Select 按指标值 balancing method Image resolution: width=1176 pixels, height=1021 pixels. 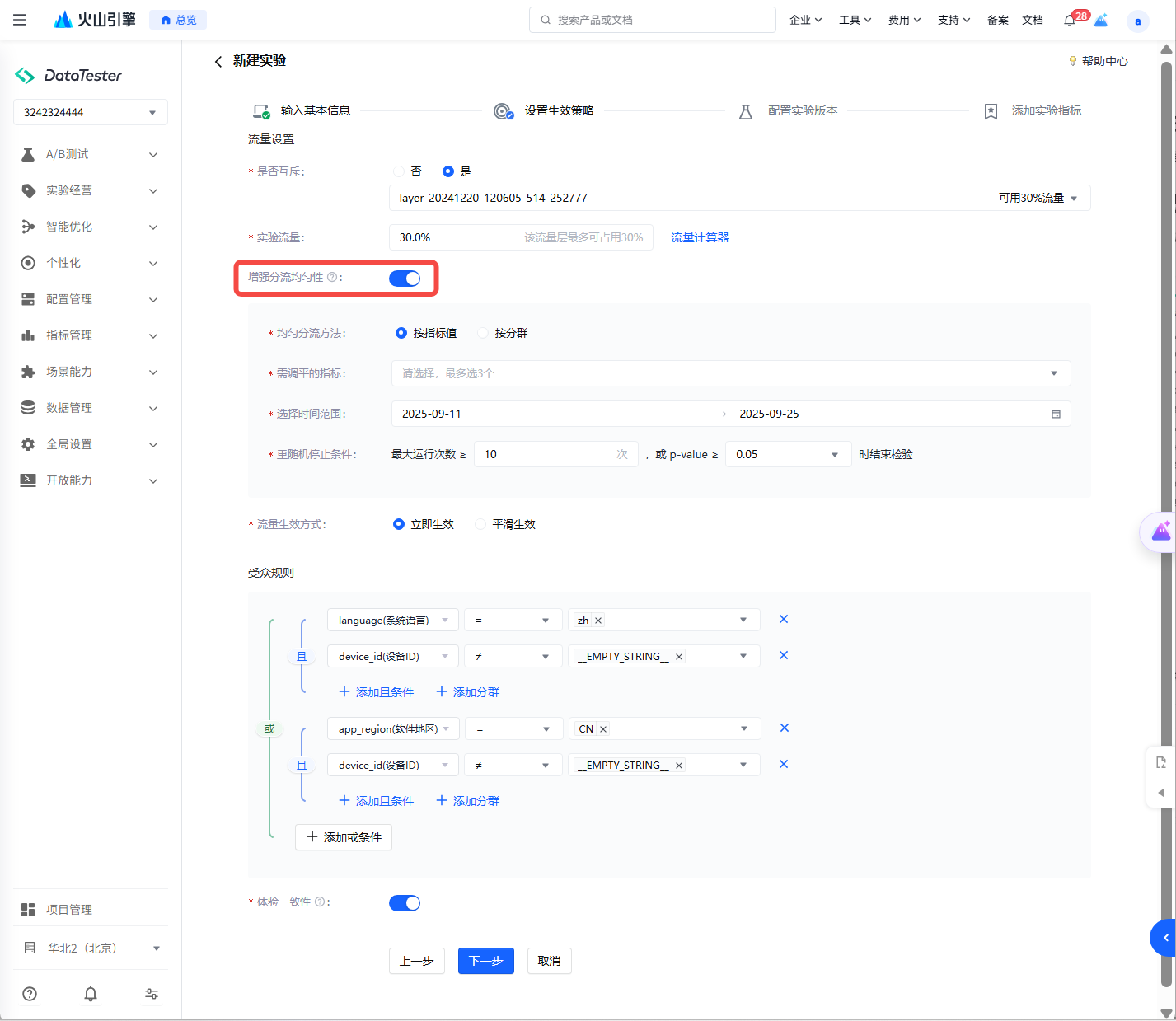click(x=401, y=333)
